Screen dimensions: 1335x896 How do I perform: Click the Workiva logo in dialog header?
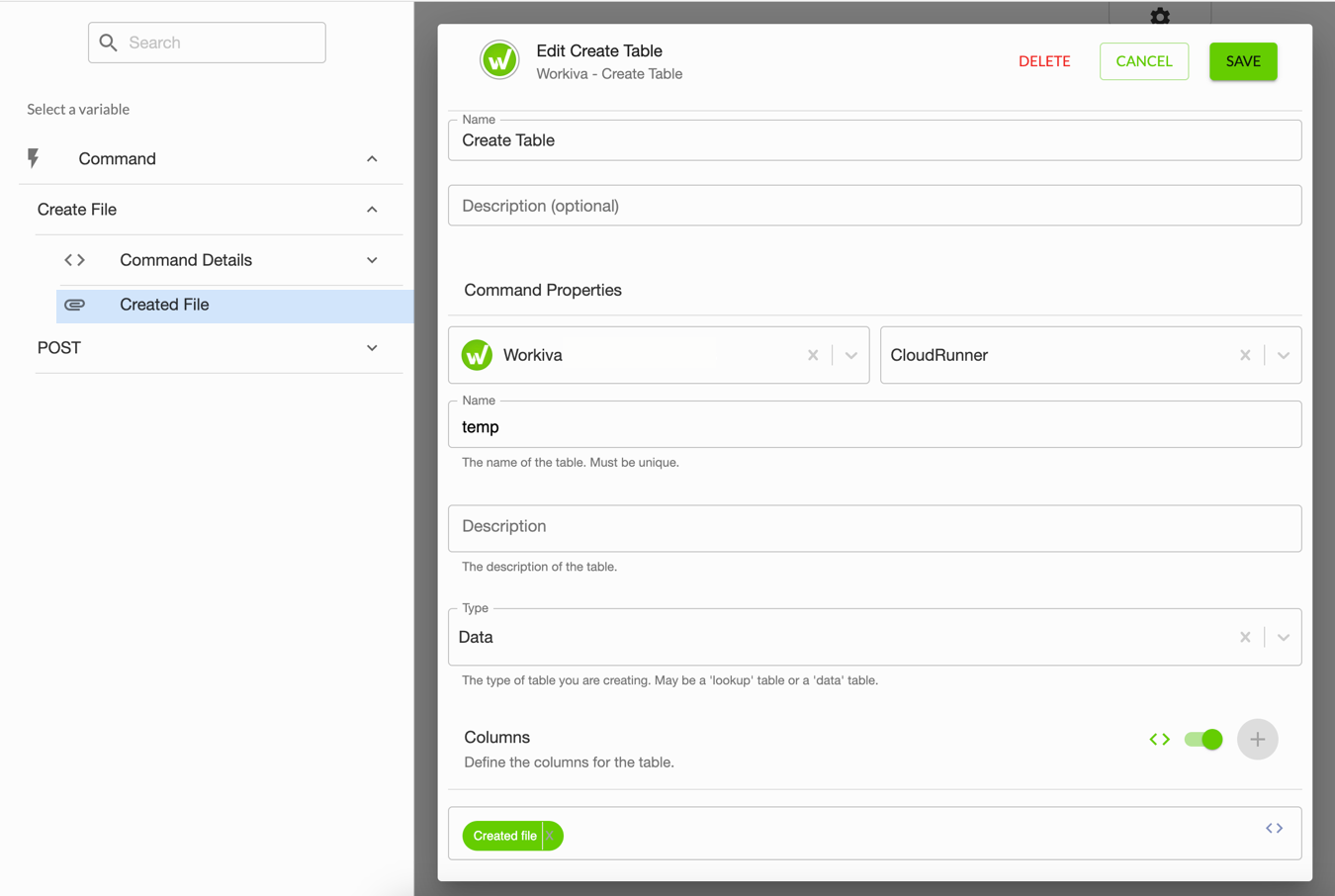pyautogui.click(x=499, y=60)
